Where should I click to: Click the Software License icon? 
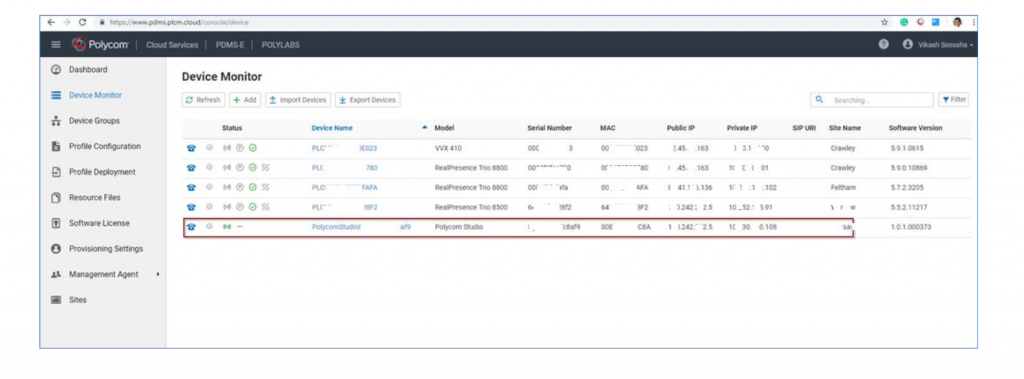click(x=56, y=223)
